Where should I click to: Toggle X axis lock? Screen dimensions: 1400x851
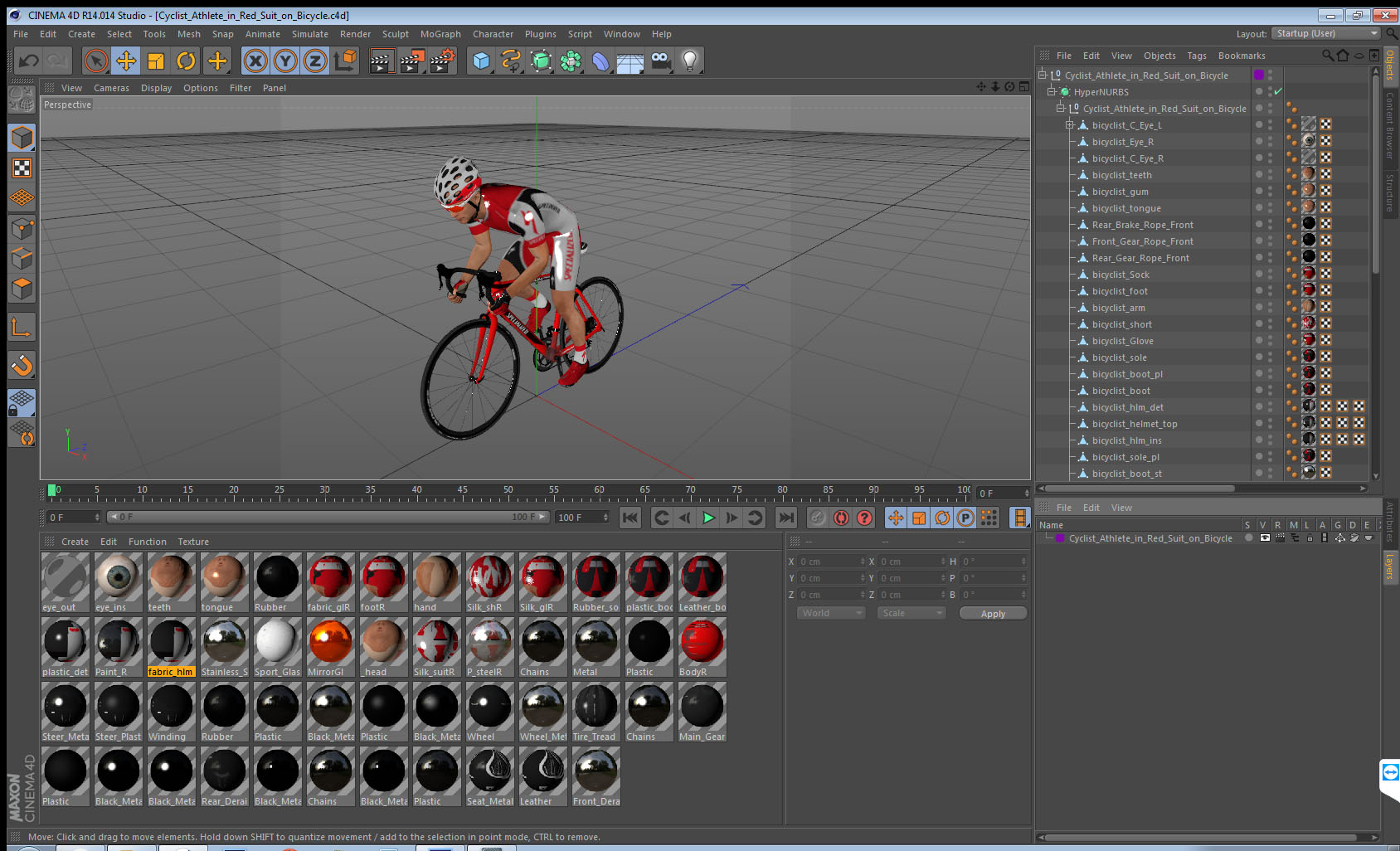coord(255,61)
